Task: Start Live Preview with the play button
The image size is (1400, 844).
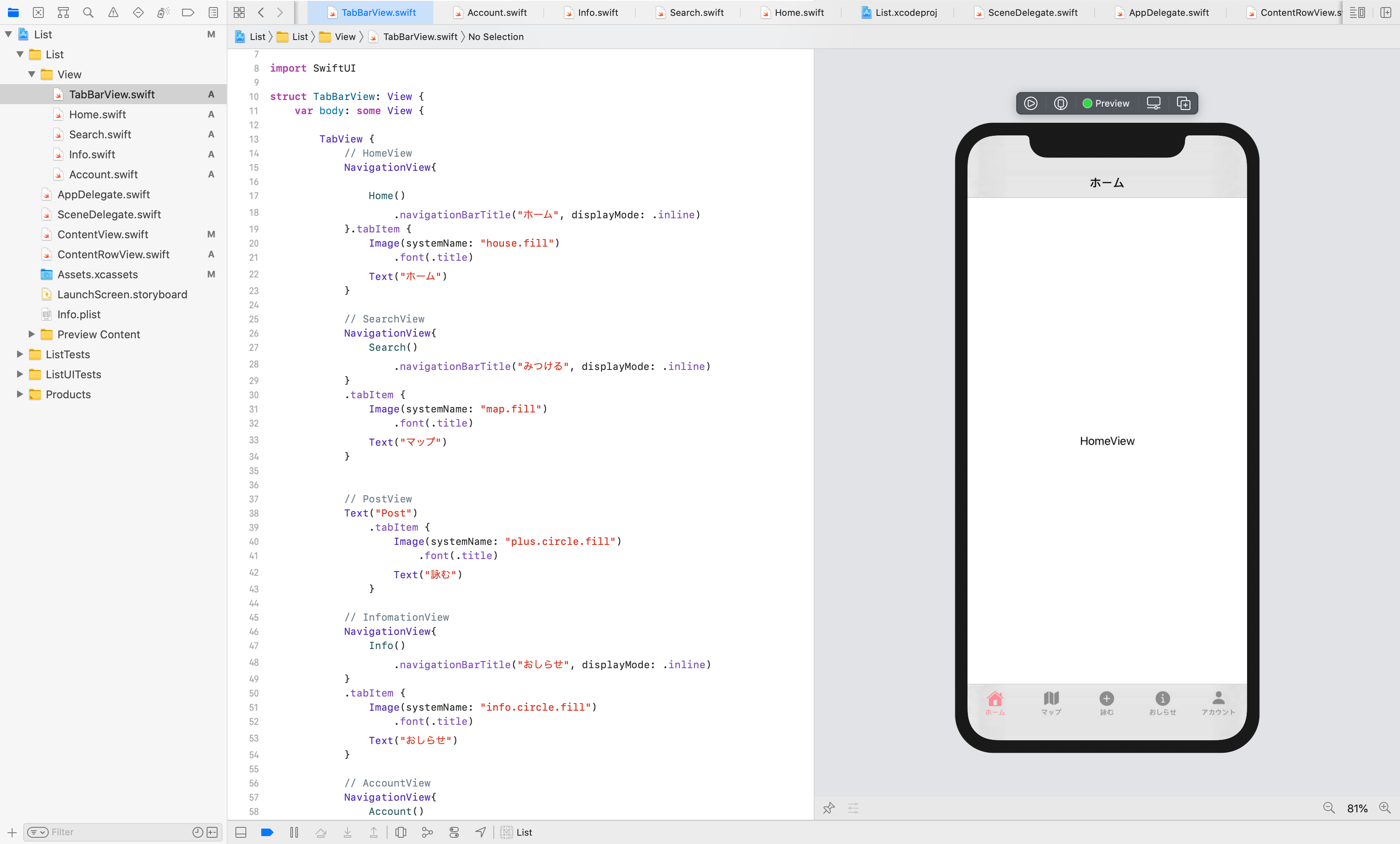Action: click(x=1031, y=103)
